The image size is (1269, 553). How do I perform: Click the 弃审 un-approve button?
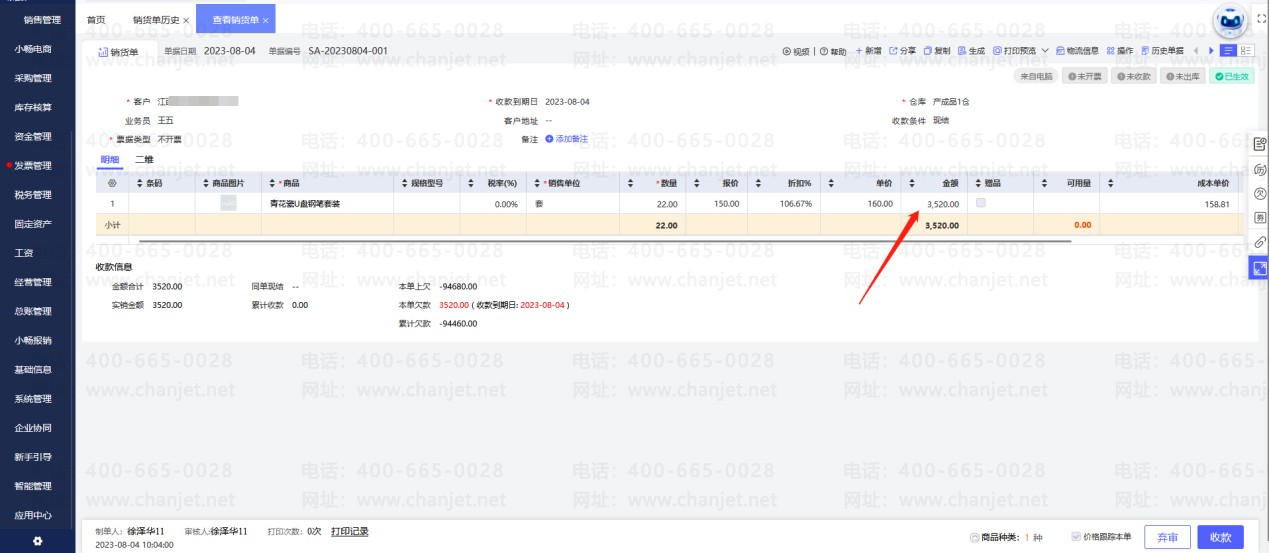pyautogui.click(x=1167, y=537)
